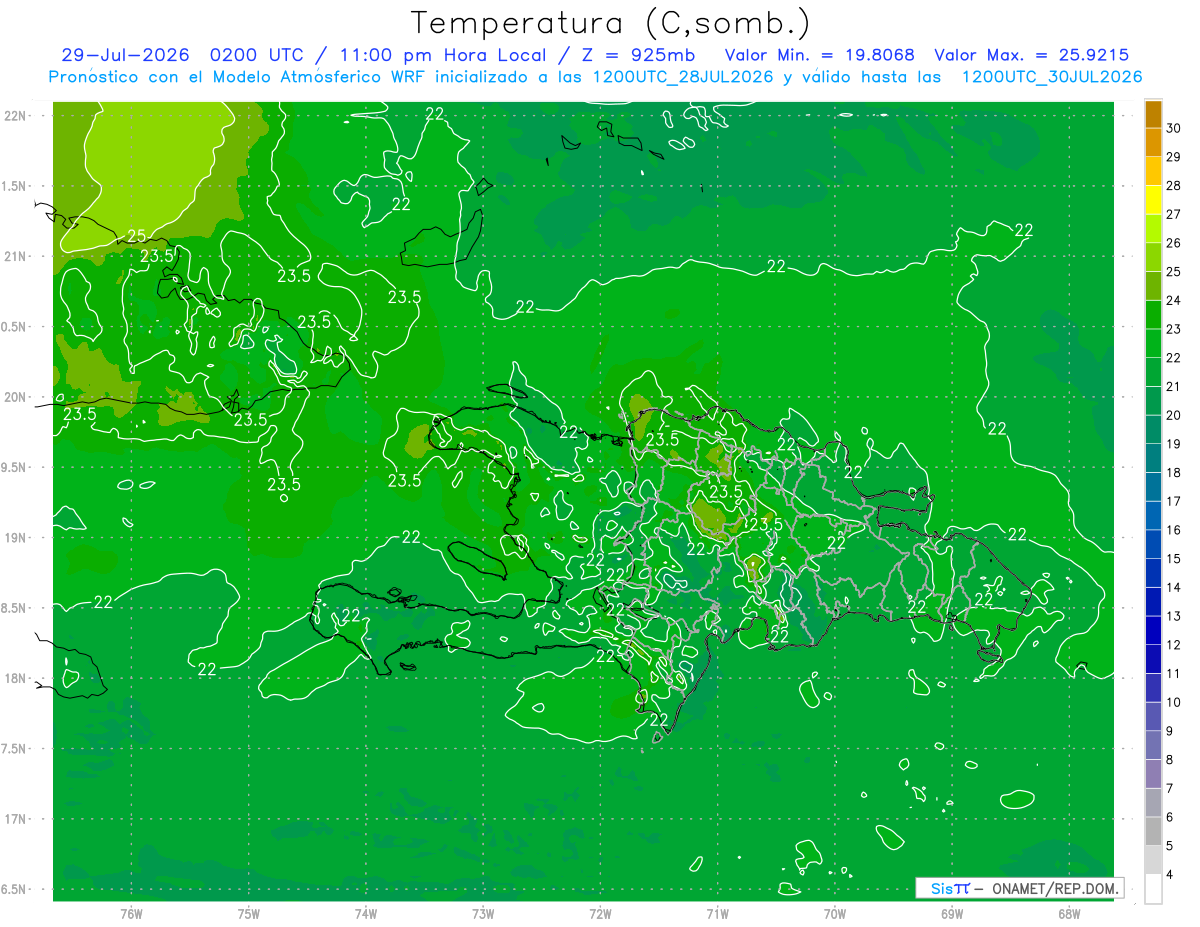Click "Valor Min. = 19.8068"
This screenshot has height=927, width=1200.
coord(820,55)
